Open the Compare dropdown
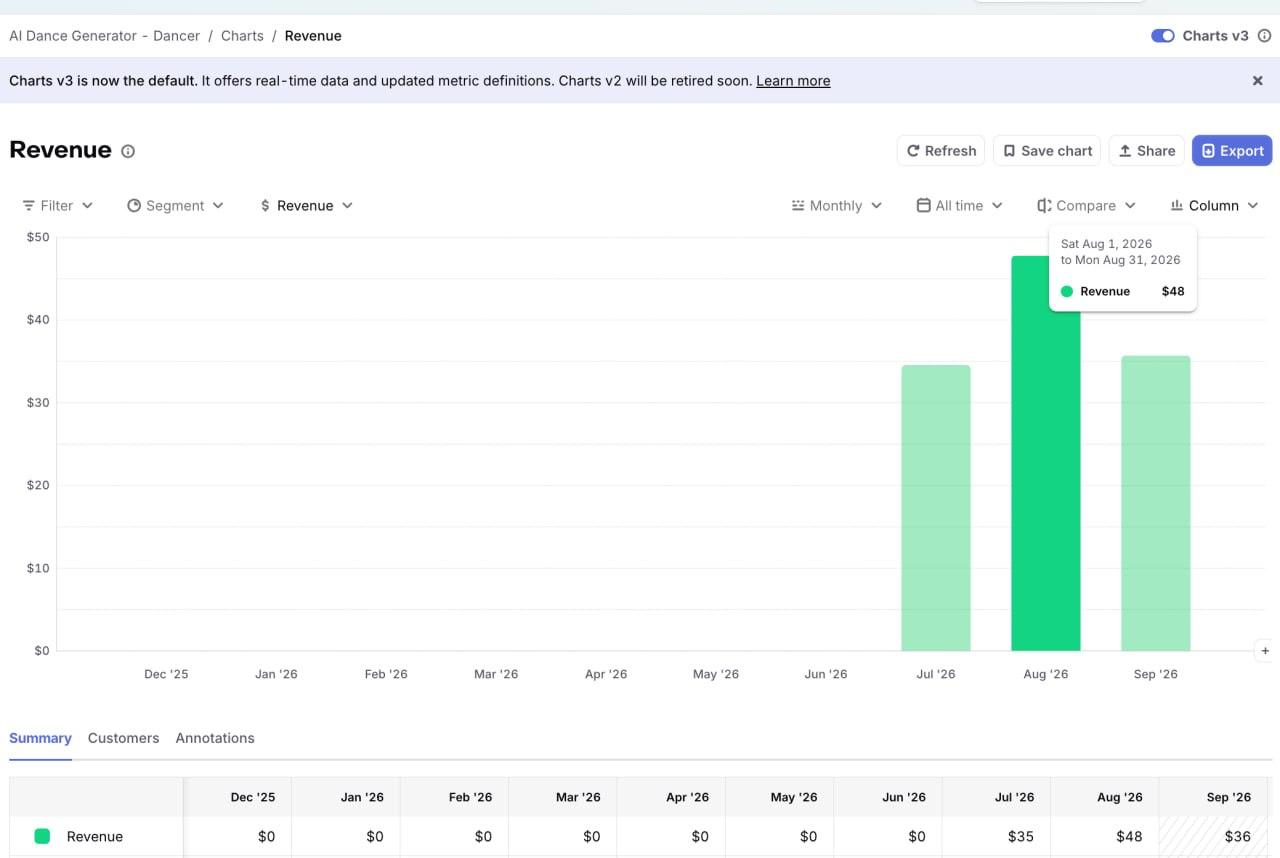 coord(1086,206)
